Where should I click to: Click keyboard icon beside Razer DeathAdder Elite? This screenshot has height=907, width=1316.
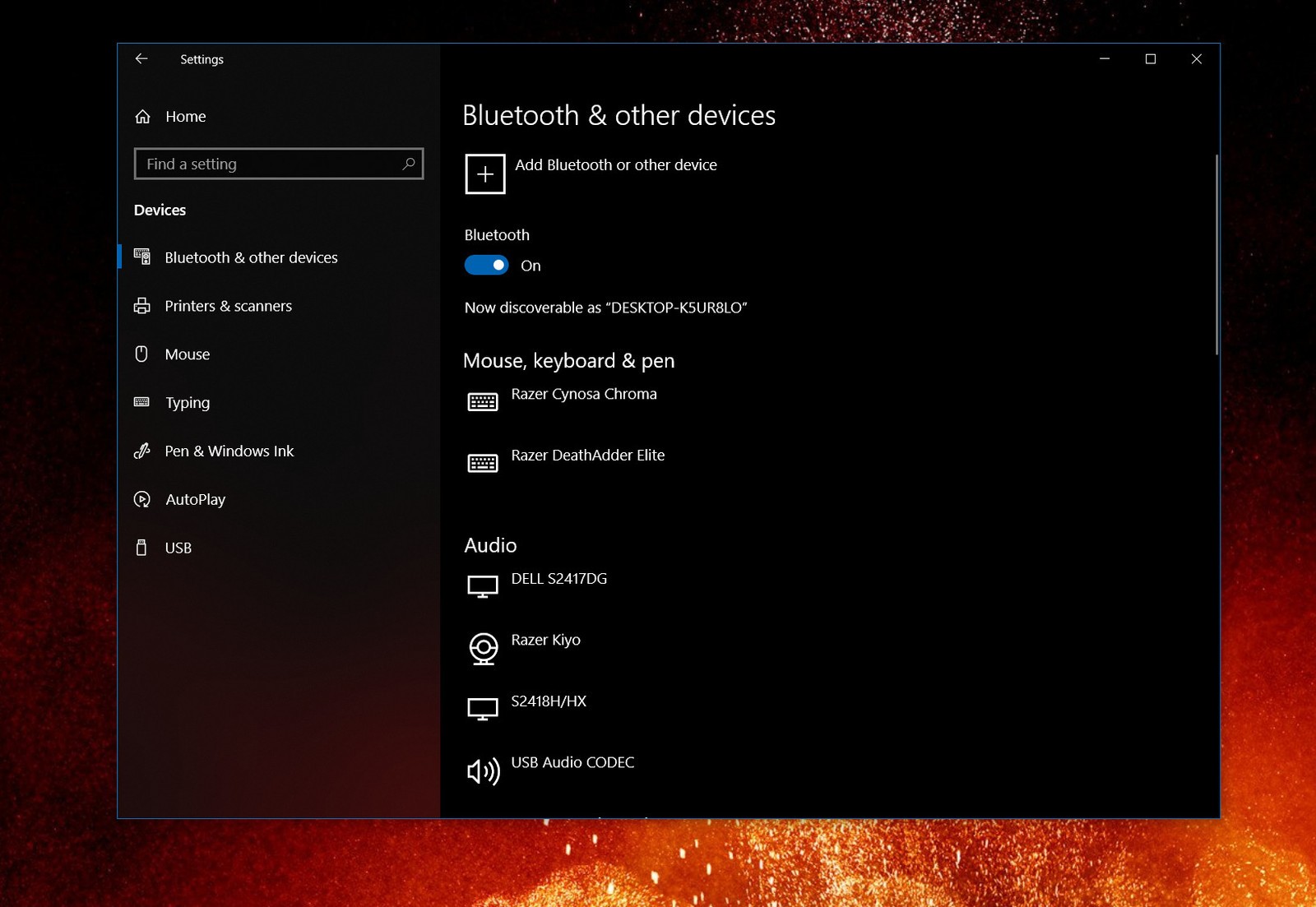tap(483, 464)
